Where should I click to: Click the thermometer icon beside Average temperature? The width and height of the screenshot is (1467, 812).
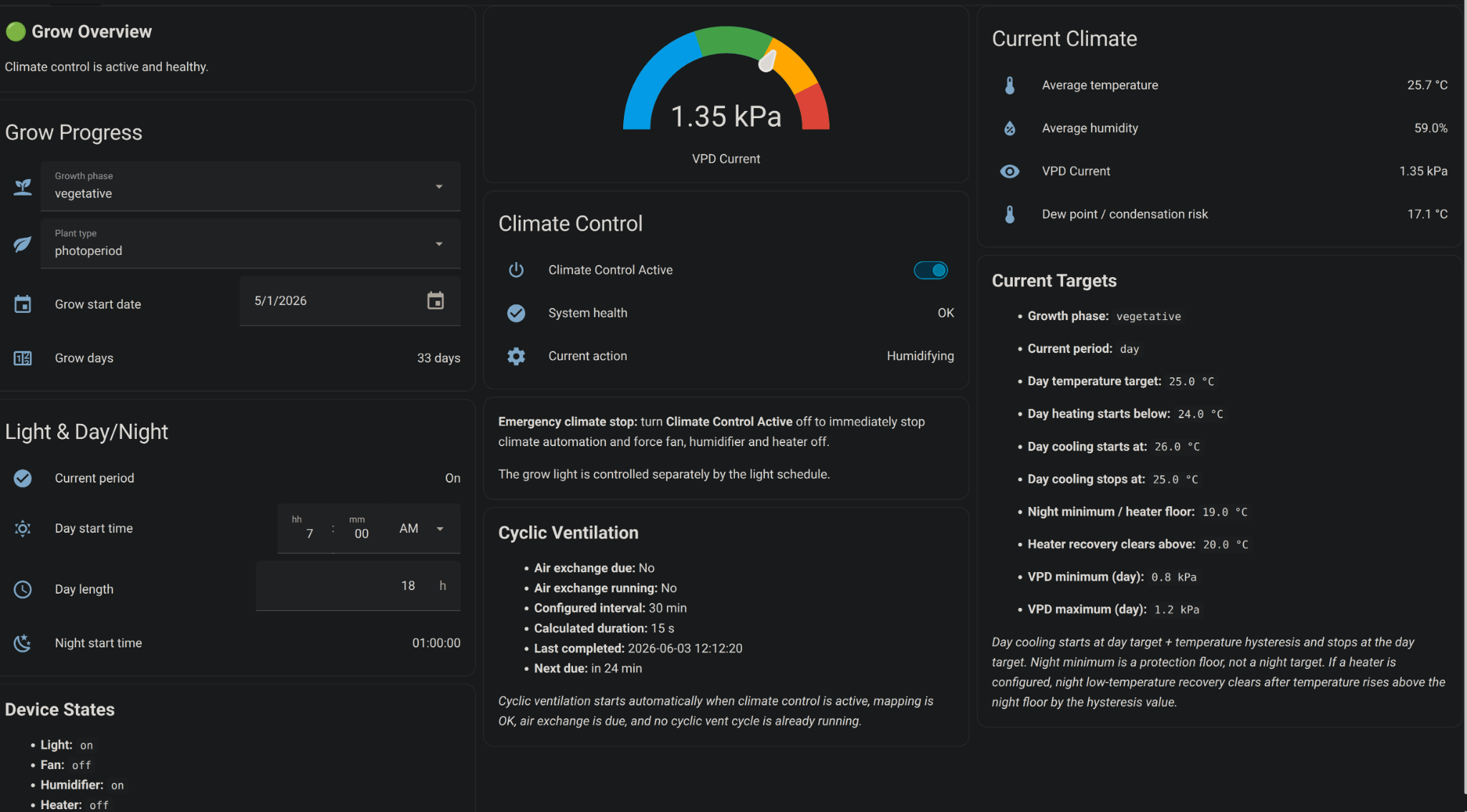tap(1010, 85)
